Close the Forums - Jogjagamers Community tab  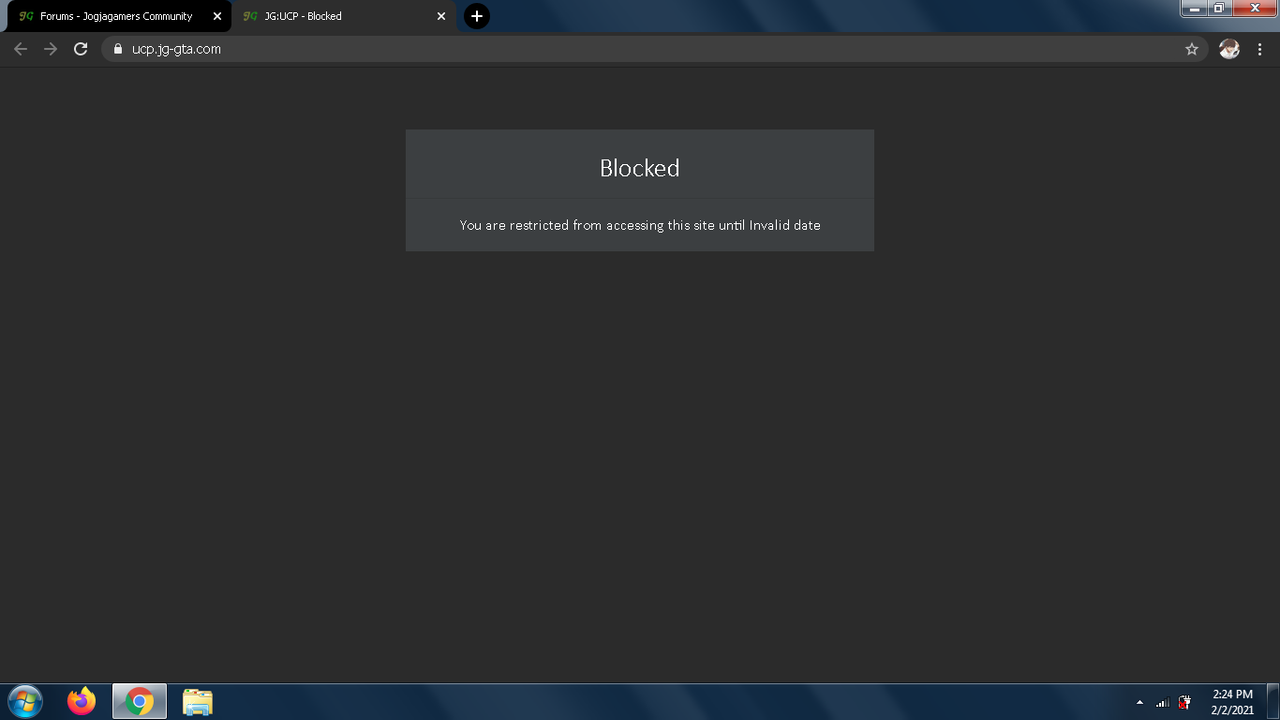(217, 16)
